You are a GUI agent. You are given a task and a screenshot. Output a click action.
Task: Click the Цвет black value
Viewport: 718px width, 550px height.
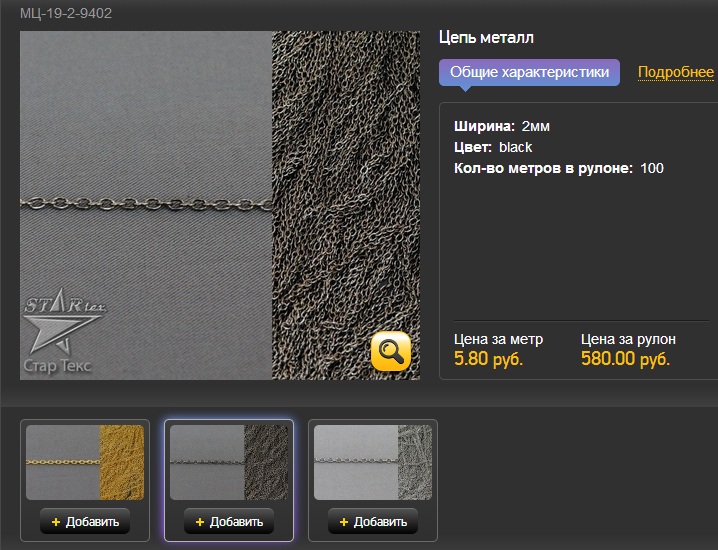516,147
